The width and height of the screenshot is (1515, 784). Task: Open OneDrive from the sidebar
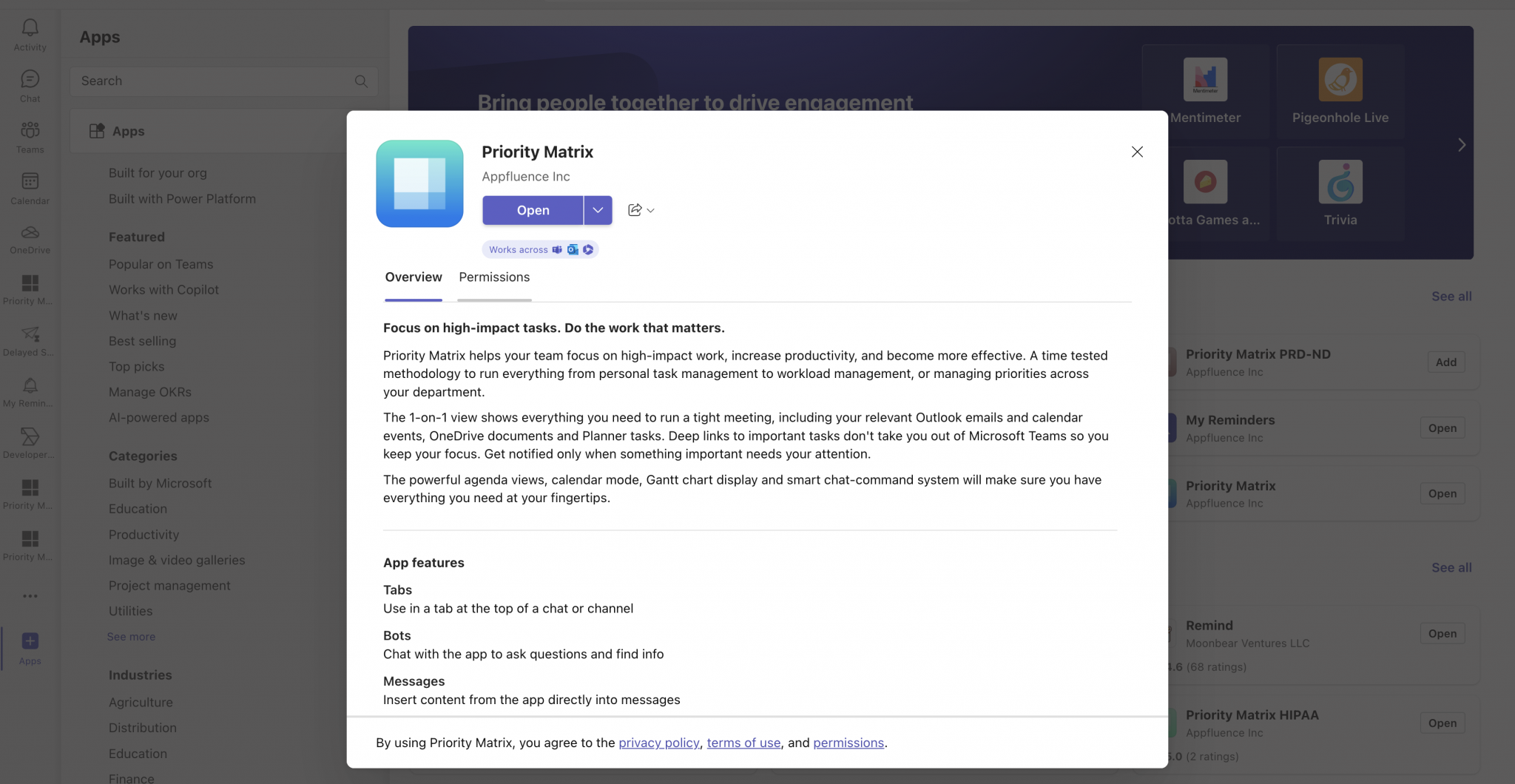[x=30, y=238]
